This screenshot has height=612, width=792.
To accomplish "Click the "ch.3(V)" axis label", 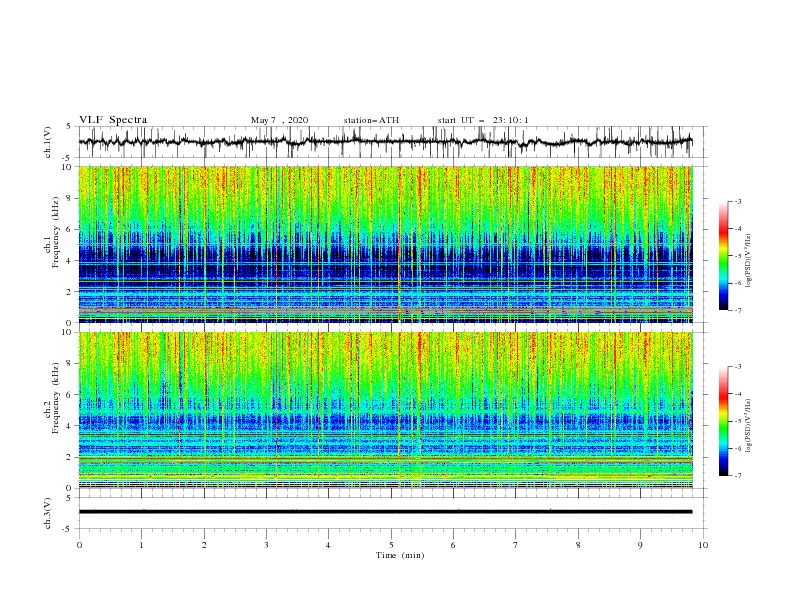I will point(48,513).
